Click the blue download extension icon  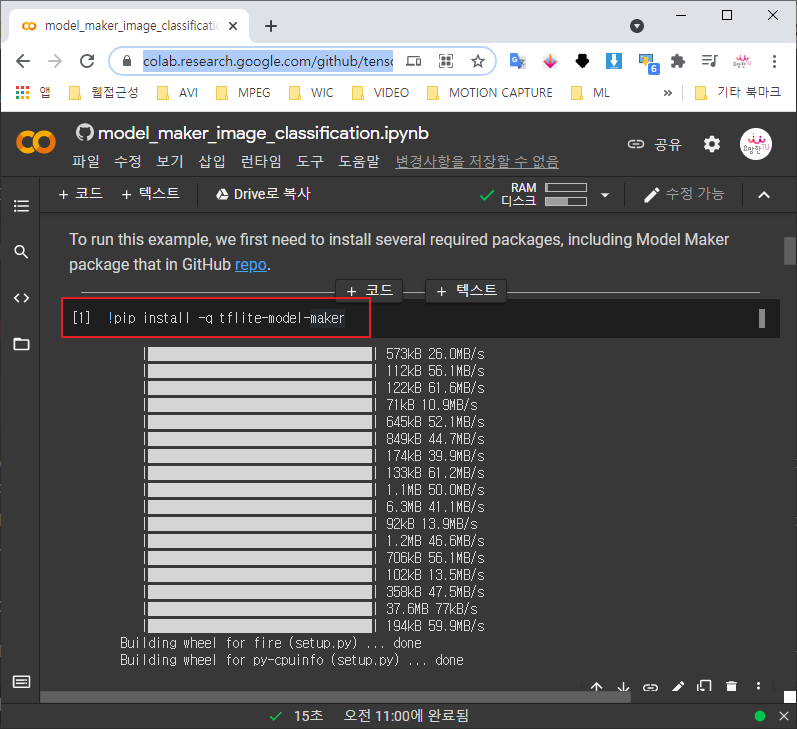[614, 62]
